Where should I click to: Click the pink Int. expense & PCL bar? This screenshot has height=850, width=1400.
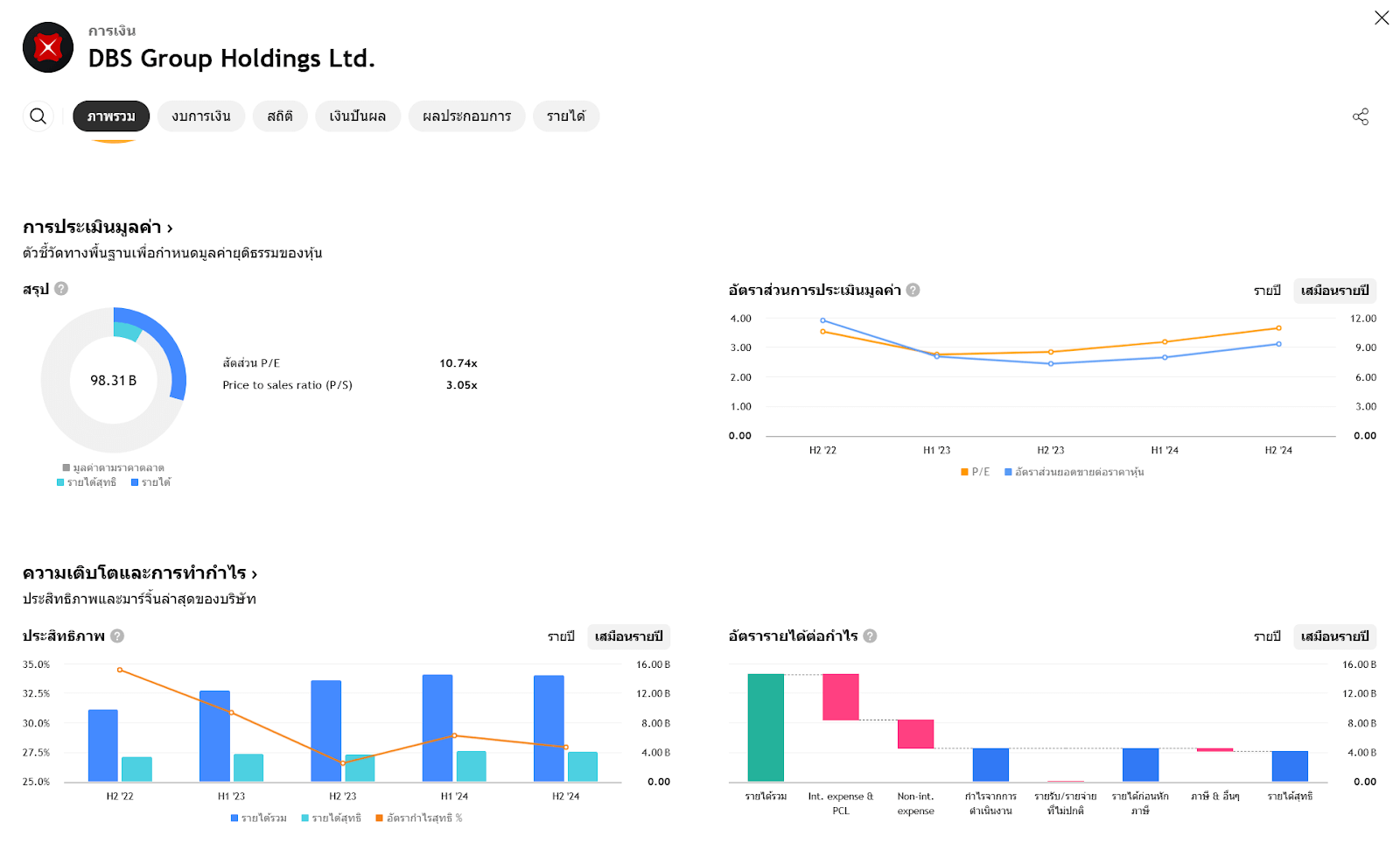point(841,697)
